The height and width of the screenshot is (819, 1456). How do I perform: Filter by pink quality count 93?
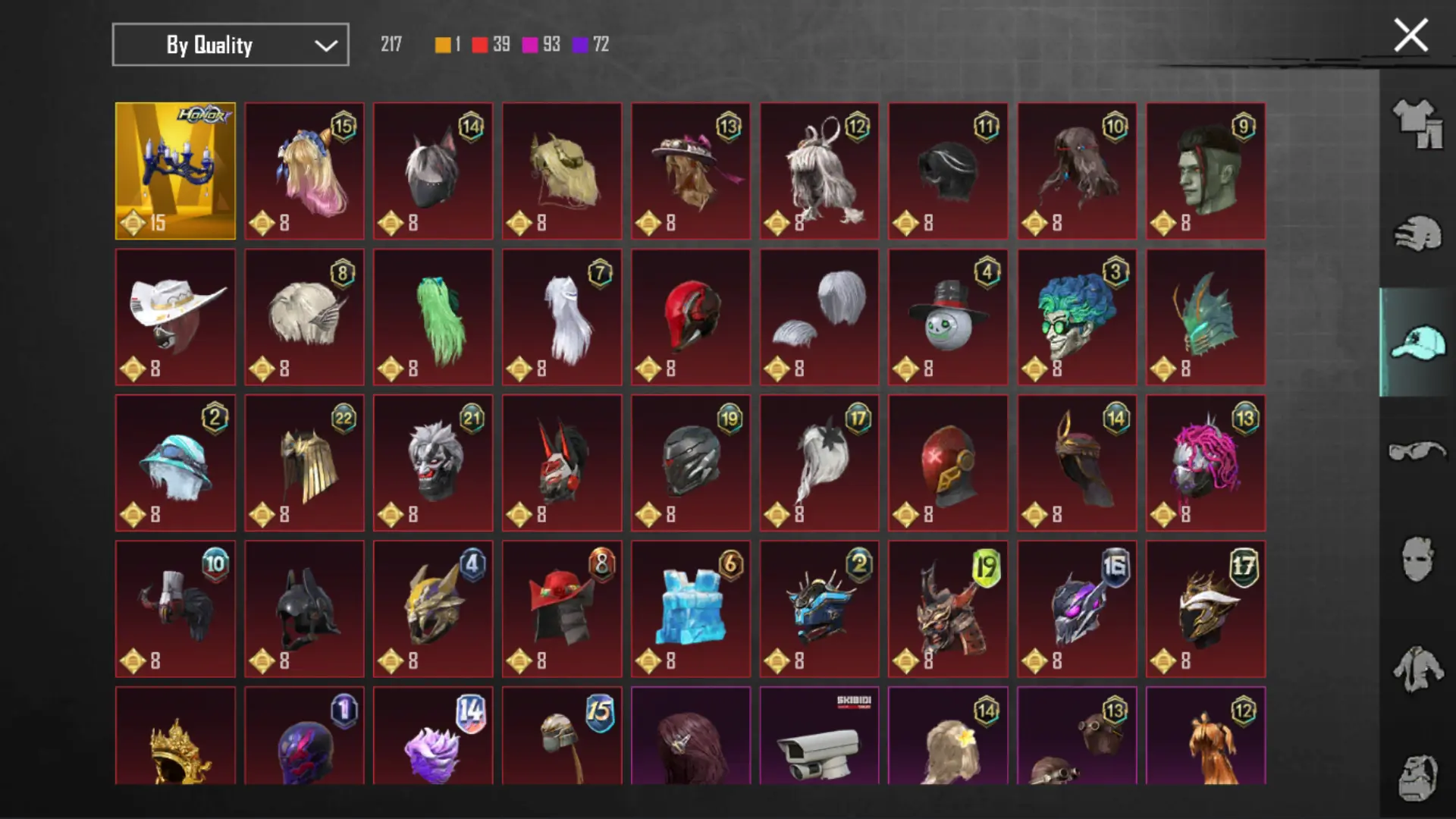(541, 45)
